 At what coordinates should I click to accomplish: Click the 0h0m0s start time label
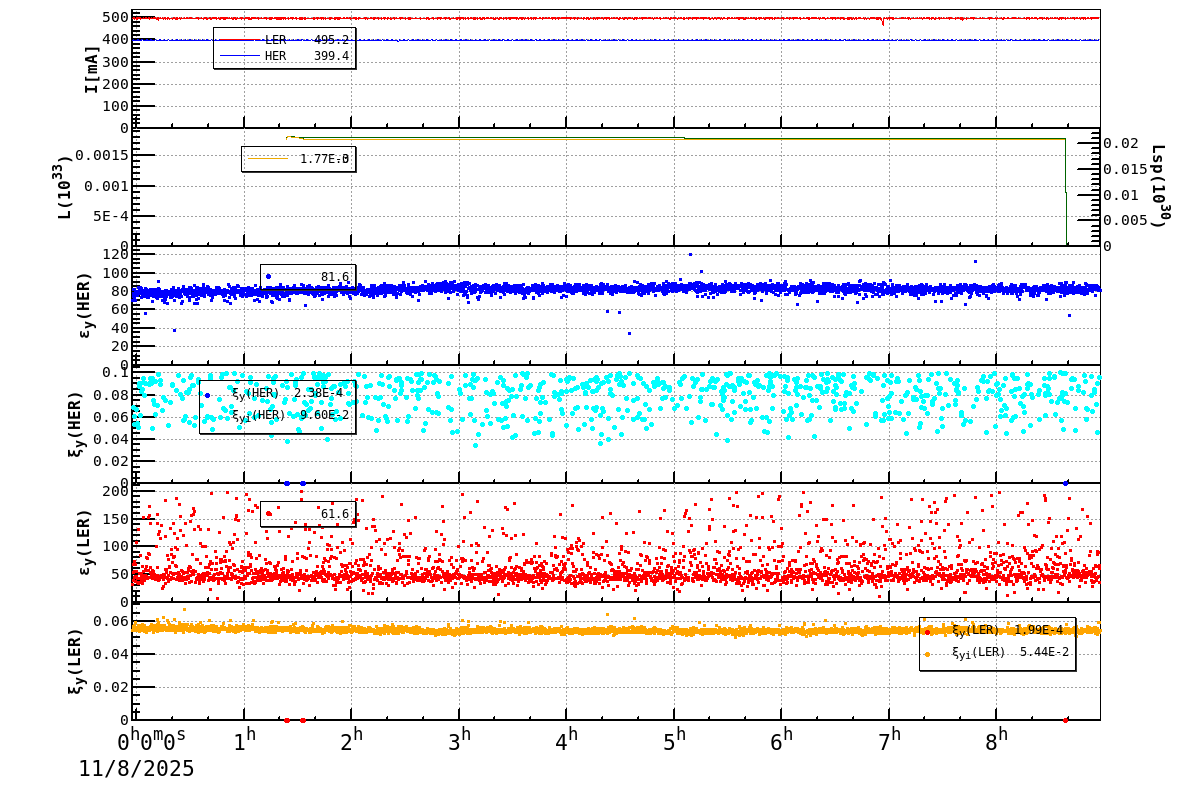click(152, 741)
